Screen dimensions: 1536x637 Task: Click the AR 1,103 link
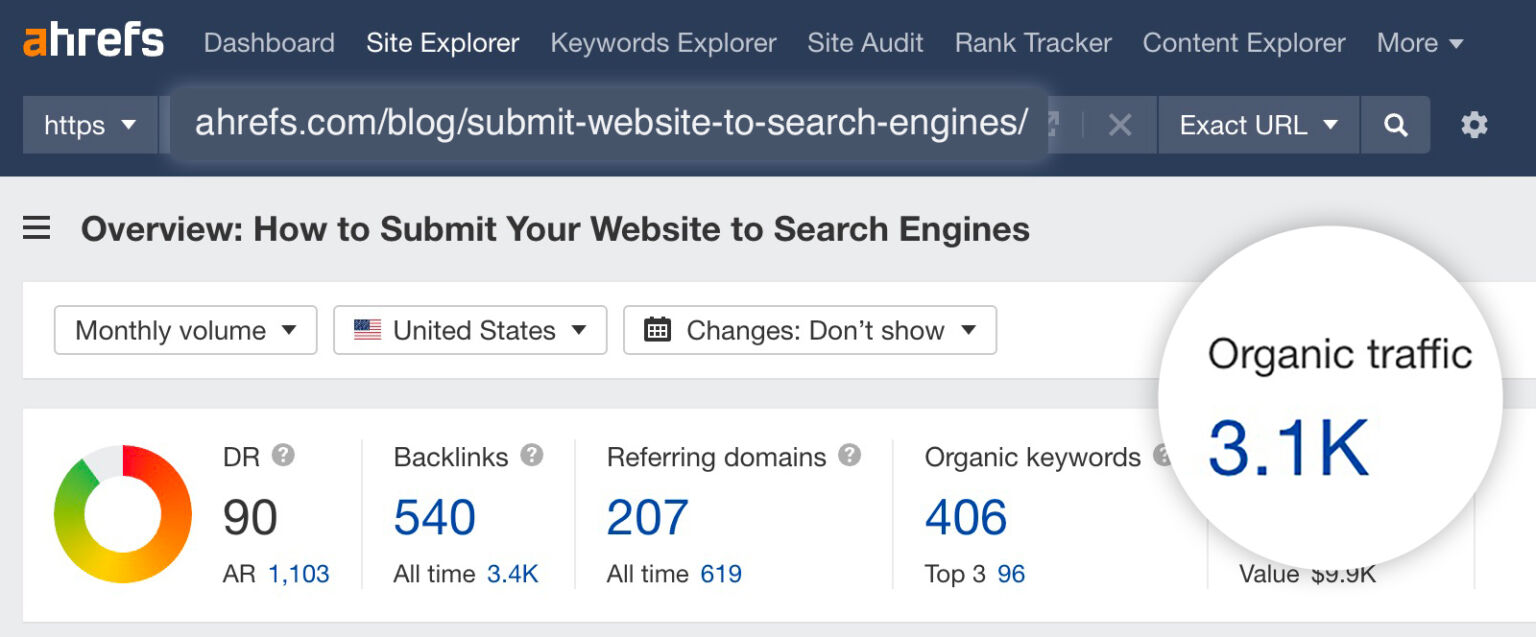[297, 573]
